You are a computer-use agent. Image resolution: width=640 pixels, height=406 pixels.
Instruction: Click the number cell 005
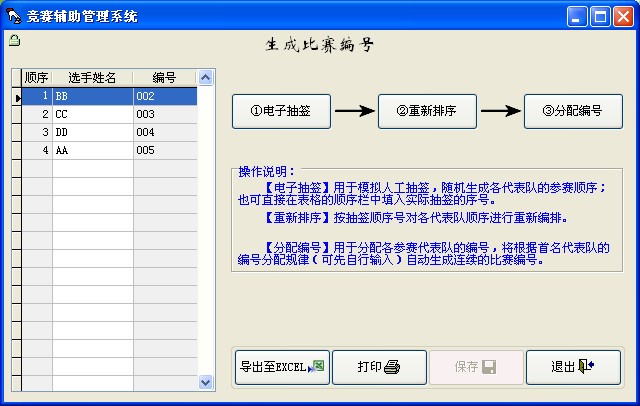[165, 150]
